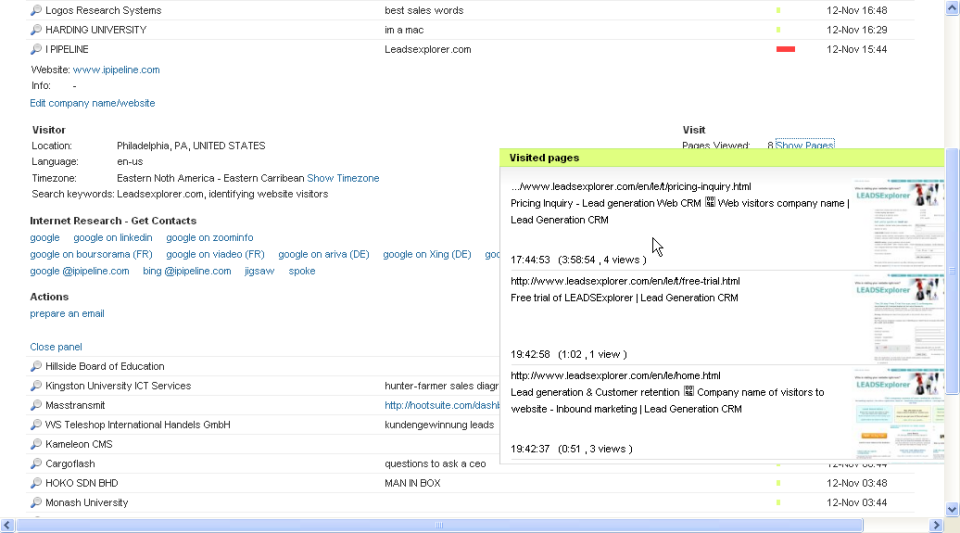Open google on Xing (DE) link
Viewport: 960px width, 533px height.
pyautogui.click(x=427, y=254)
